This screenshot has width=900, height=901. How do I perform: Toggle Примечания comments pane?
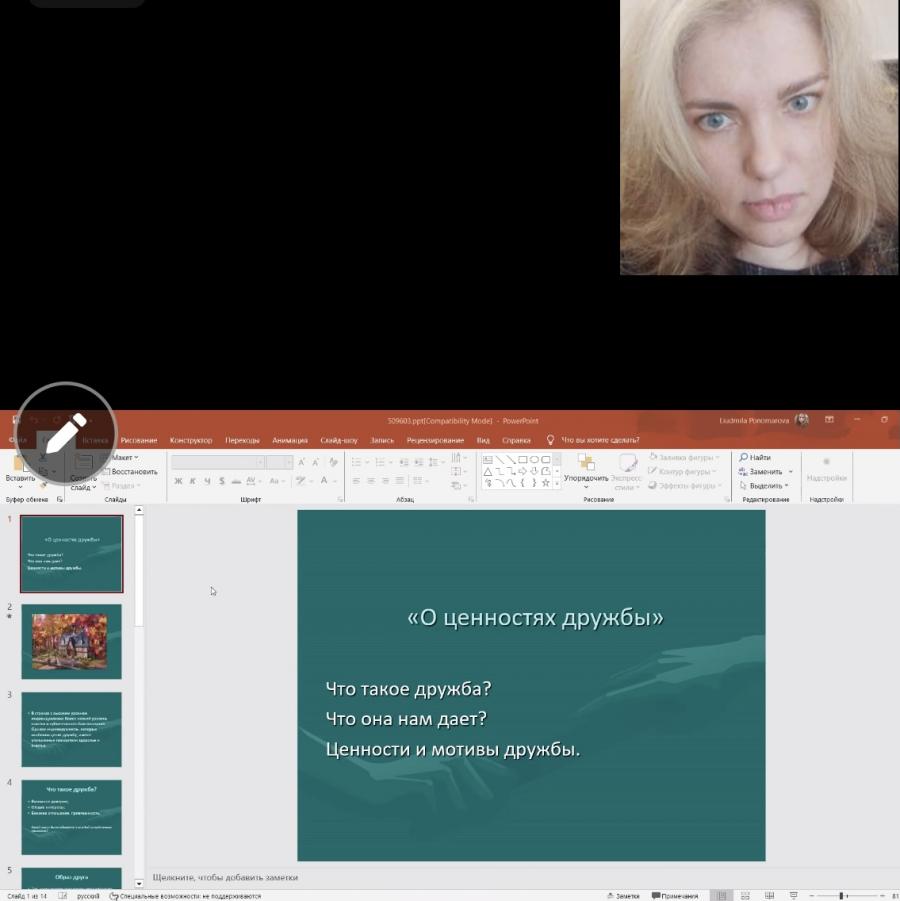coord(675,896)
